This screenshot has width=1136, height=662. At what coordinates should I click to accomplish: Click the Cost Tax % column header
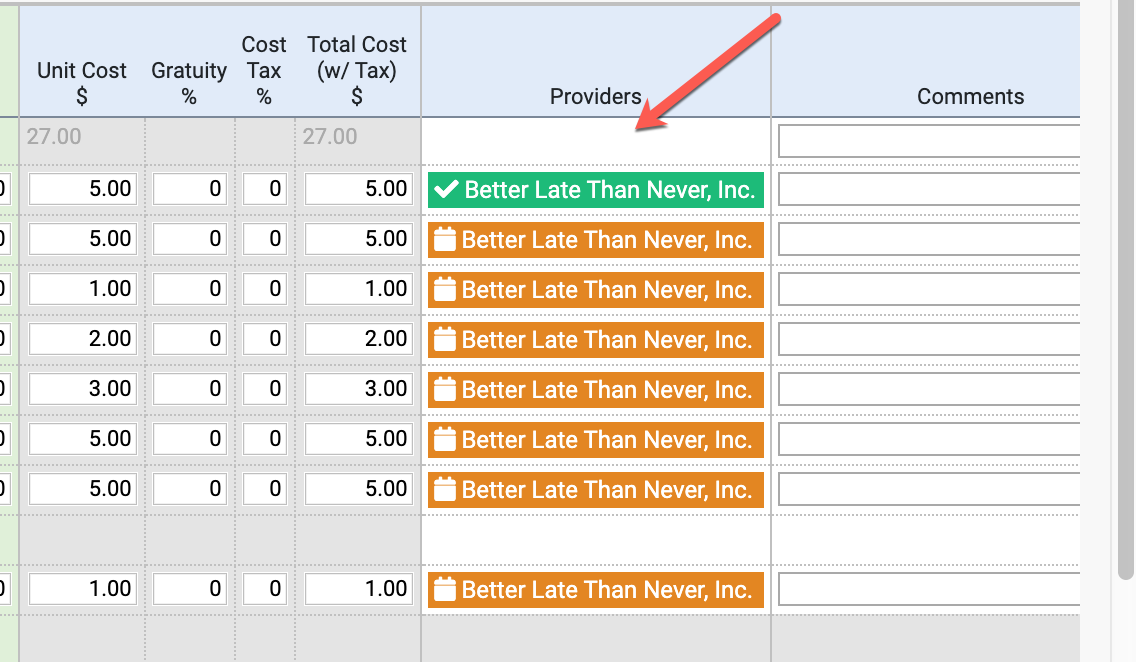(x=264, y=70)
